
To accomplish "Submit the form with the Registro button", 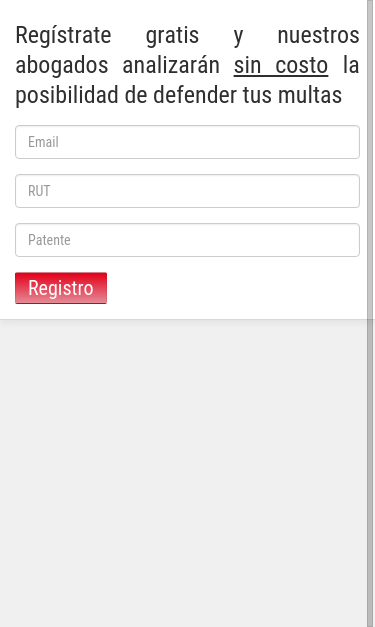I will (61, 288).
